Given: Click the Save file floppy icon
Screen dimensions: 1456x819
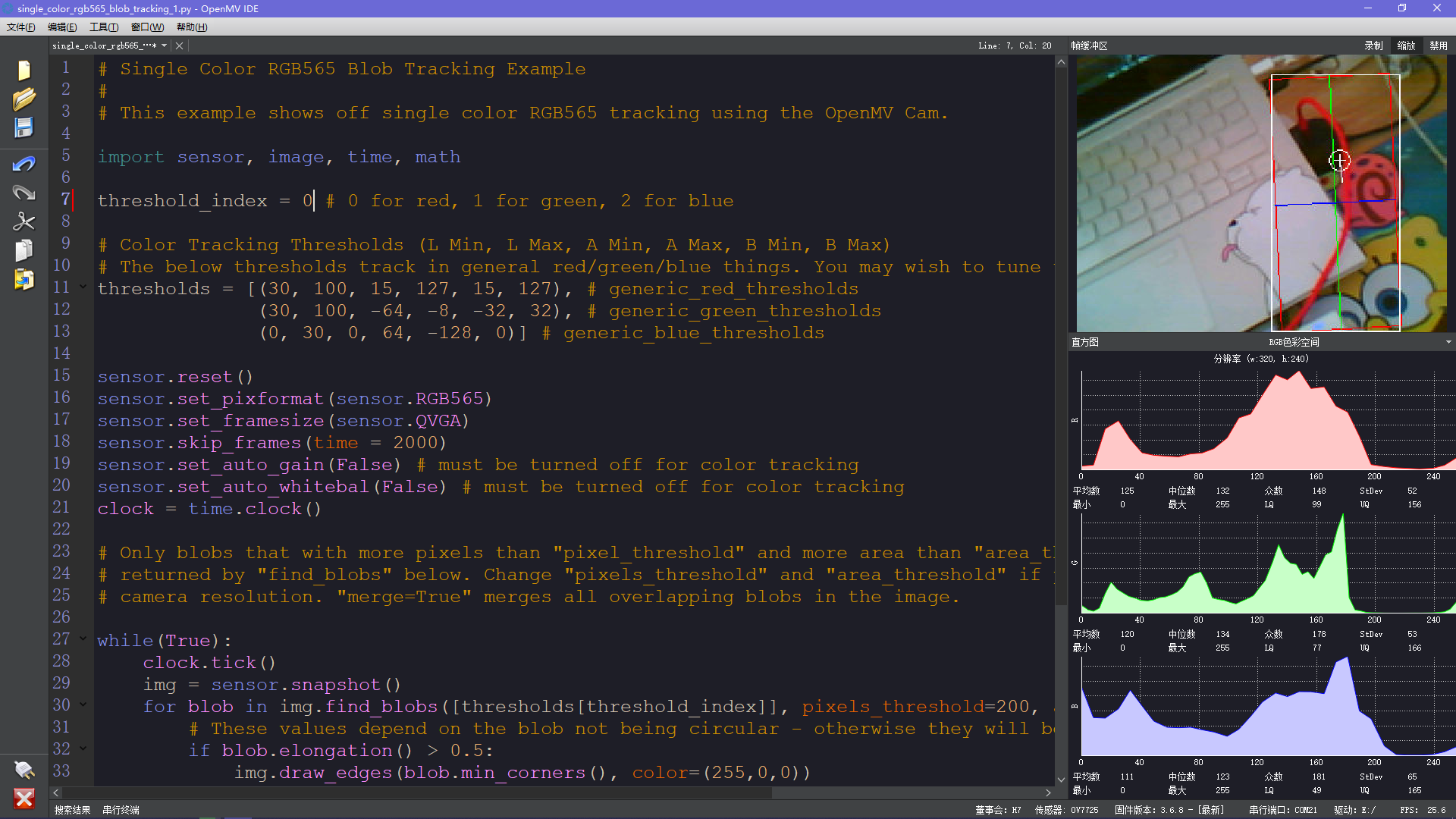Looking at the screenshot, I should (x=24, y=127).
